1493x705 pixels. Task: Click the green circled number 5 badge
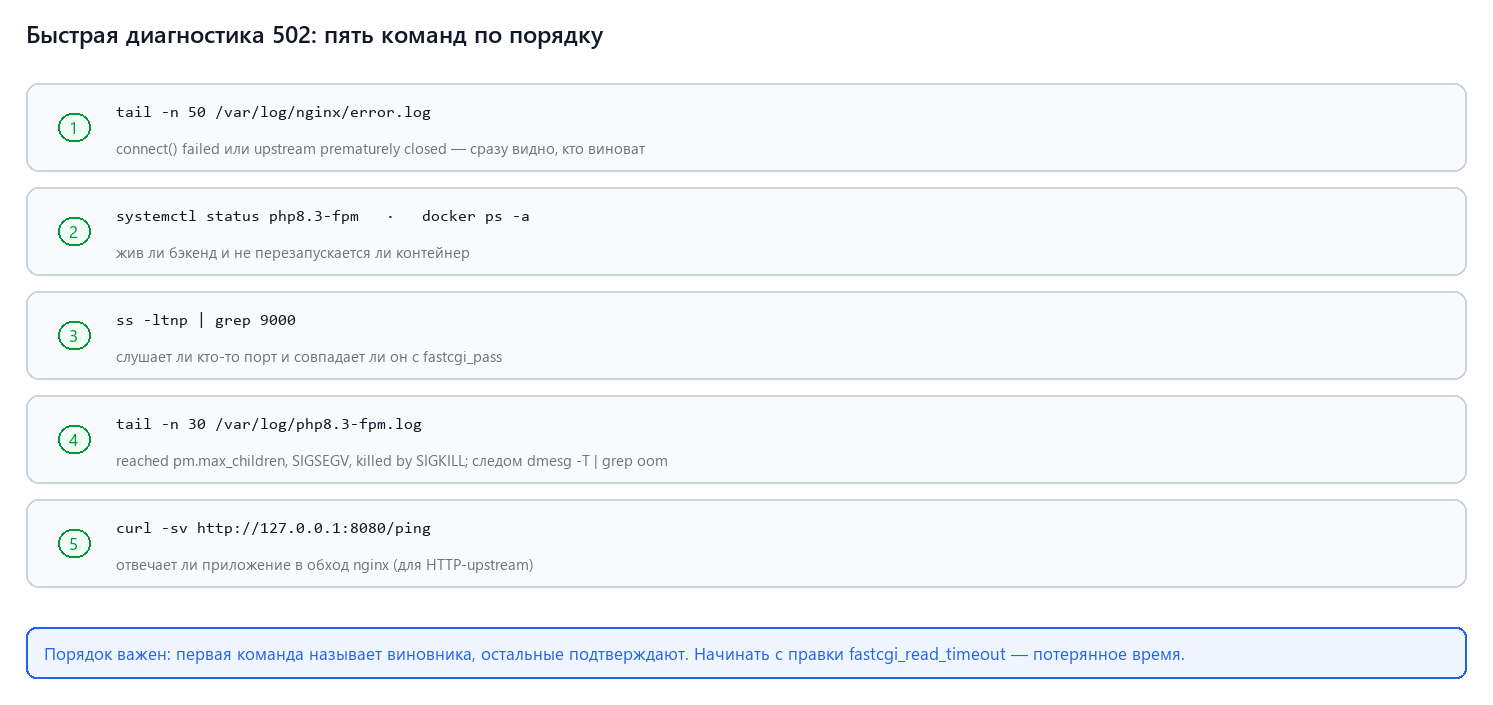tap(74, 544)
